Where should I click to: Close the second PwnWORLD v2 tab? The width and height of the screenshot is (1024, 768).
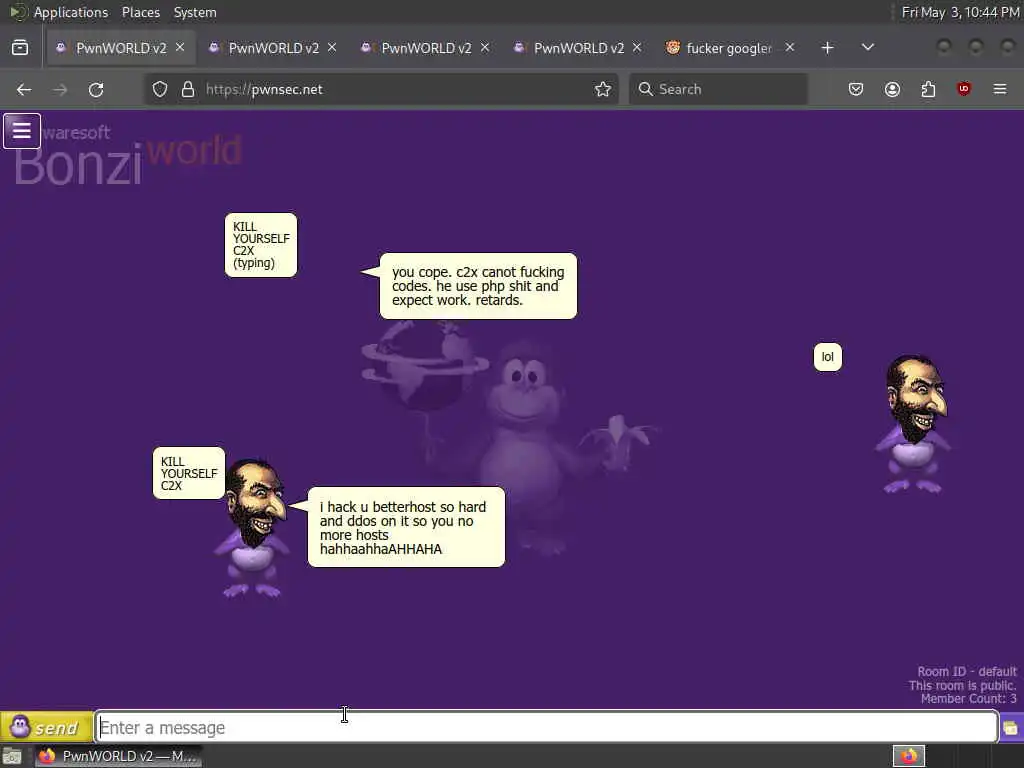[332, 48]
